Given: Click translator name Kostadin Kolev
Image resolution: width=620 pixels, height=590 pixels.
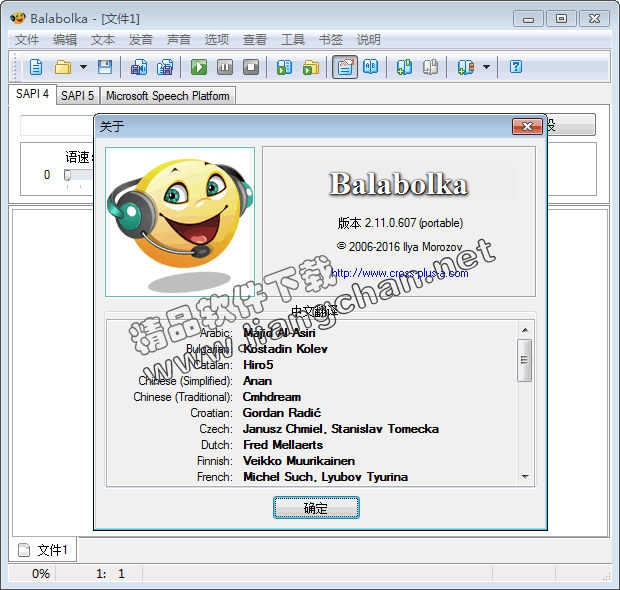Looking at the screenshot, I should pyautogui.click(x=285, y=349).
